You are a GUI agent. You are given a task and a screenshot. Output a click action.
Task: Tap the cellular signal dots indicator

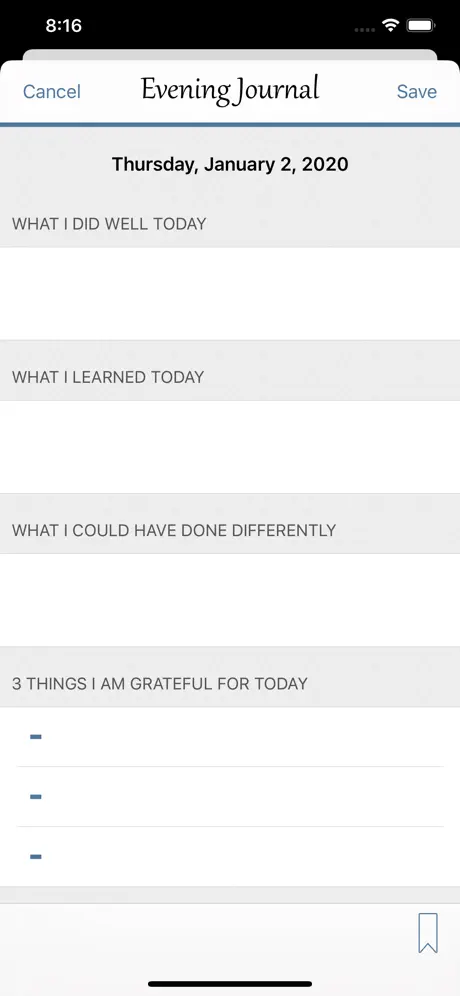(364, 29)
